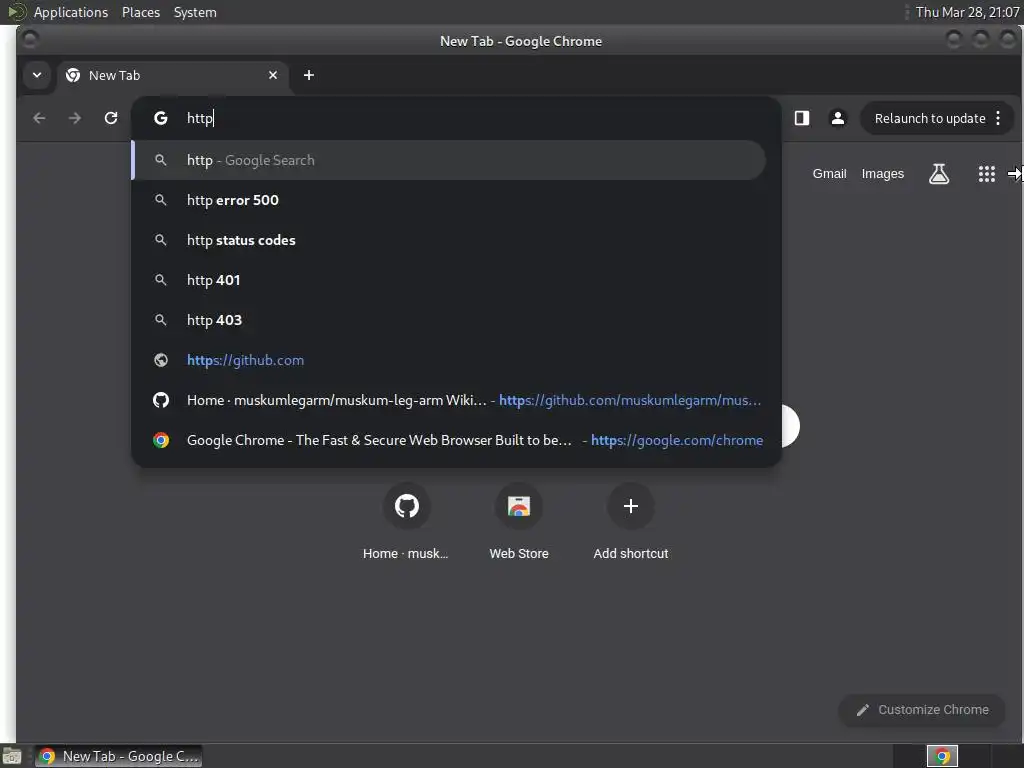Expand the tab search dropdown

[37, 75]
